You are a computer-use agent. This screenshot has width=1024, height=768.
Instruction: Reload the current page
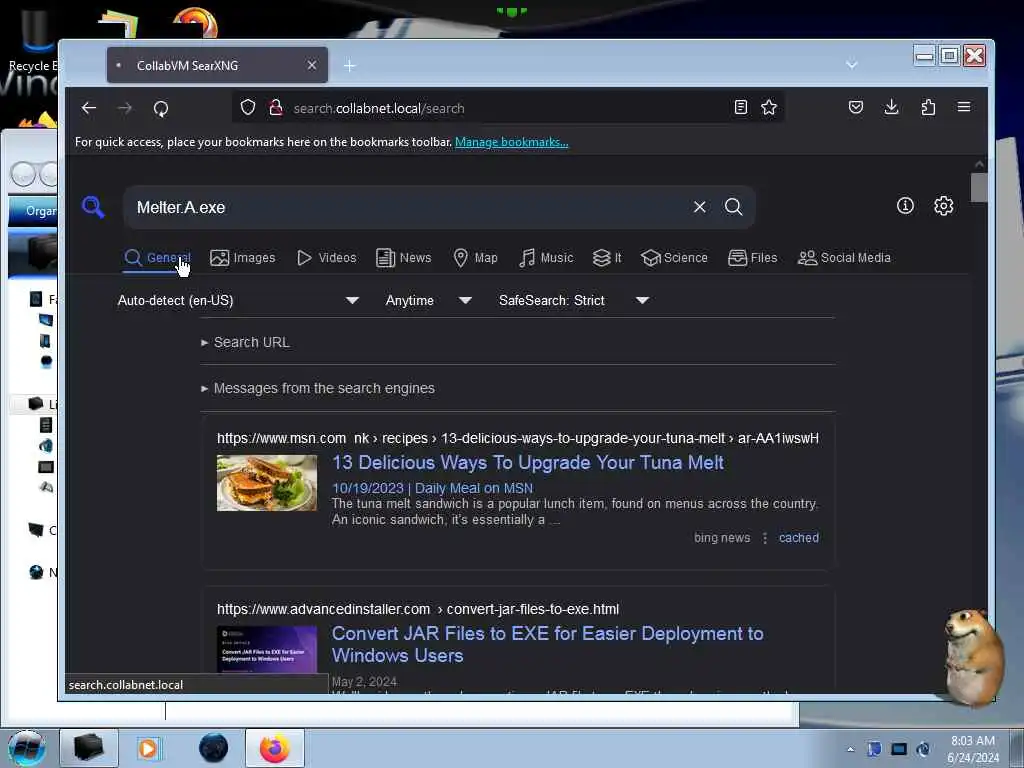pyautogui.click(x=161, y=108)
